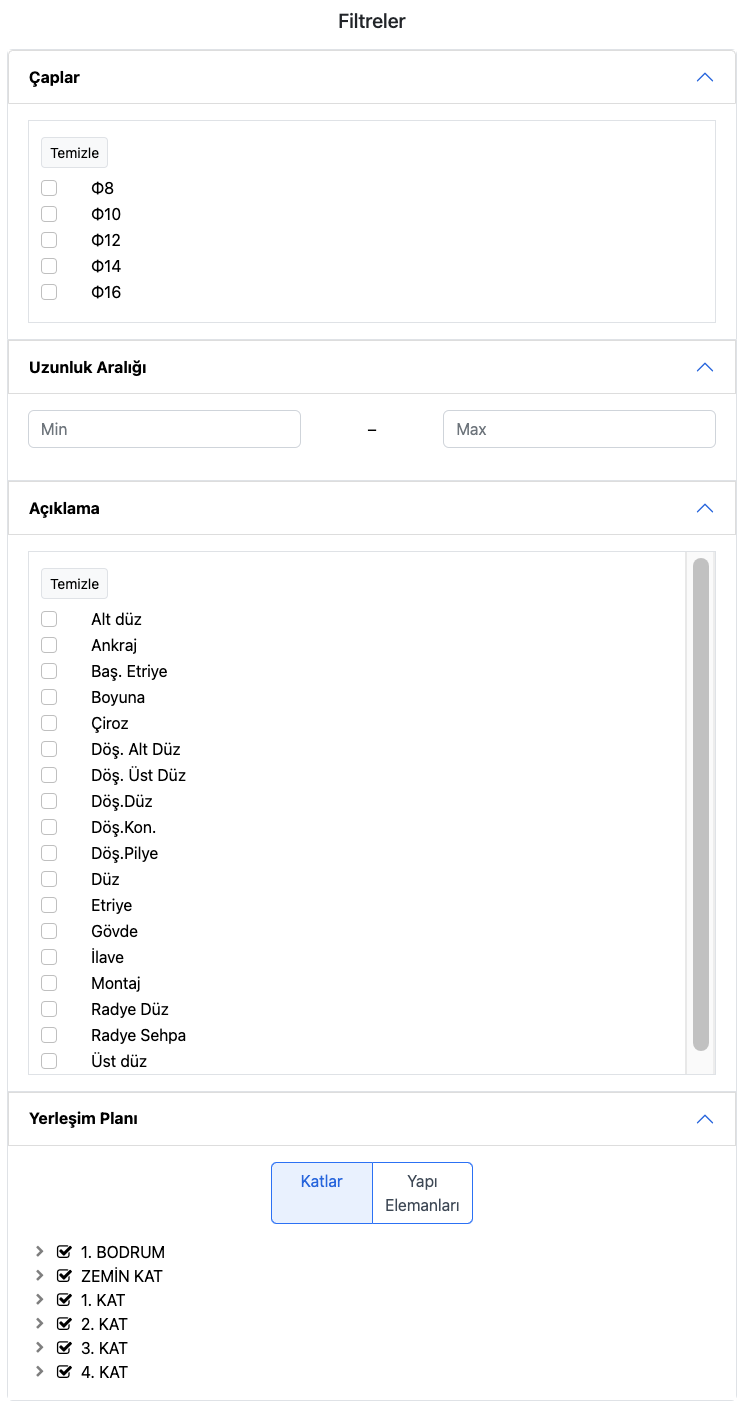Check the Φ12 diameter checkbox

pos(49,240)
